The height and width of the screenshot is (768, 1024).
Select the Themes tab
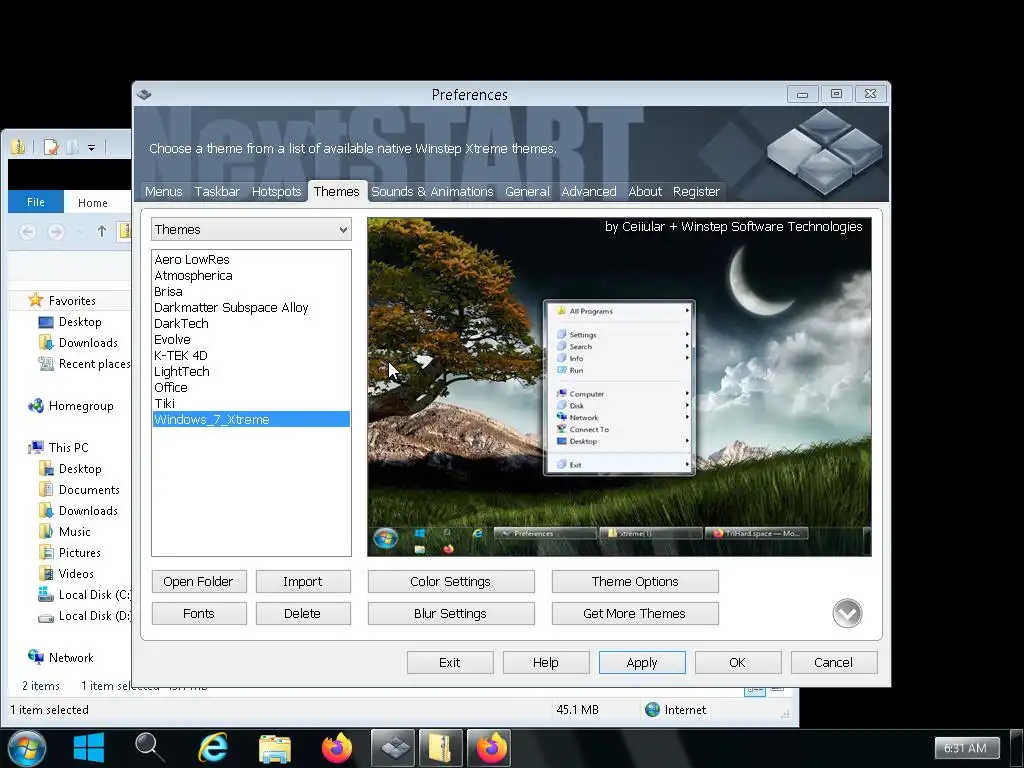336,191
